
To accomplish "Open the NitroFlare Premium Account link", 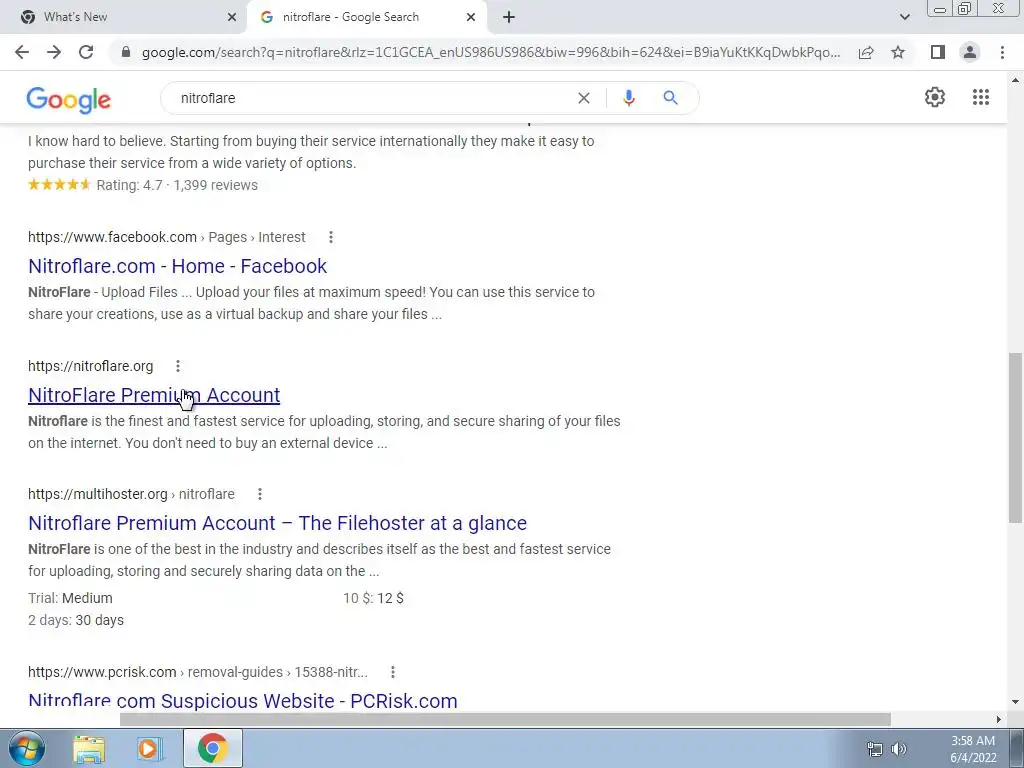I will (x=154, y=395).
